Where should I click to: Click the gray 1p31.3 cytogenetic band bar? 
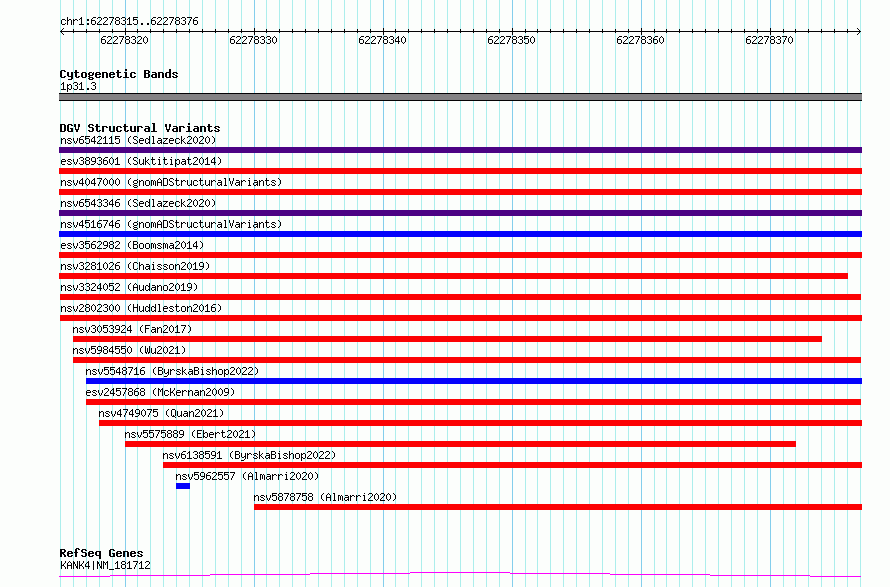[x=460, y=97]
